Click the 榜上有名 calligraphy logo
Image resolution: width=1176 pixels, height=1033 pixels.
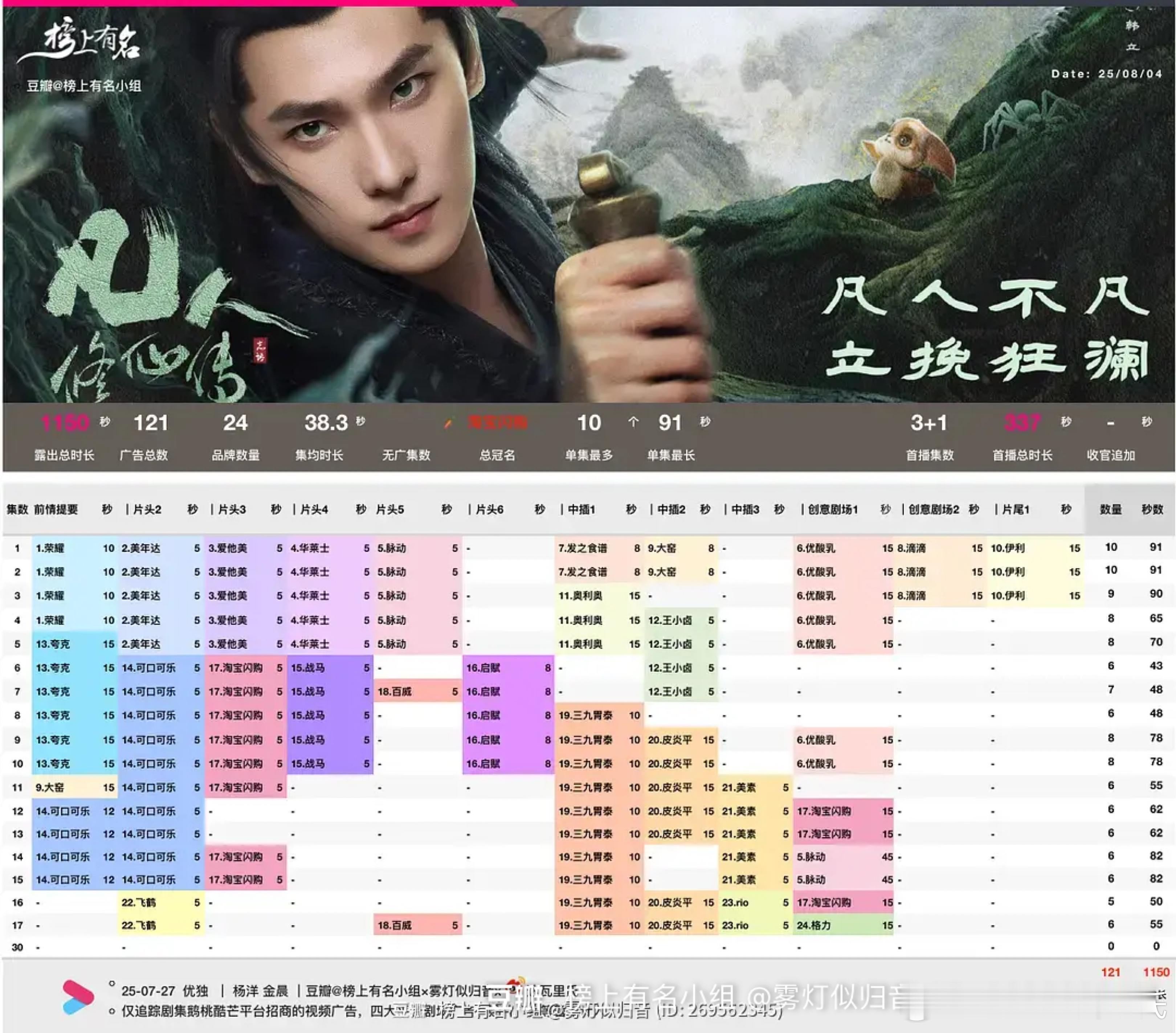[x=79, y=42]
